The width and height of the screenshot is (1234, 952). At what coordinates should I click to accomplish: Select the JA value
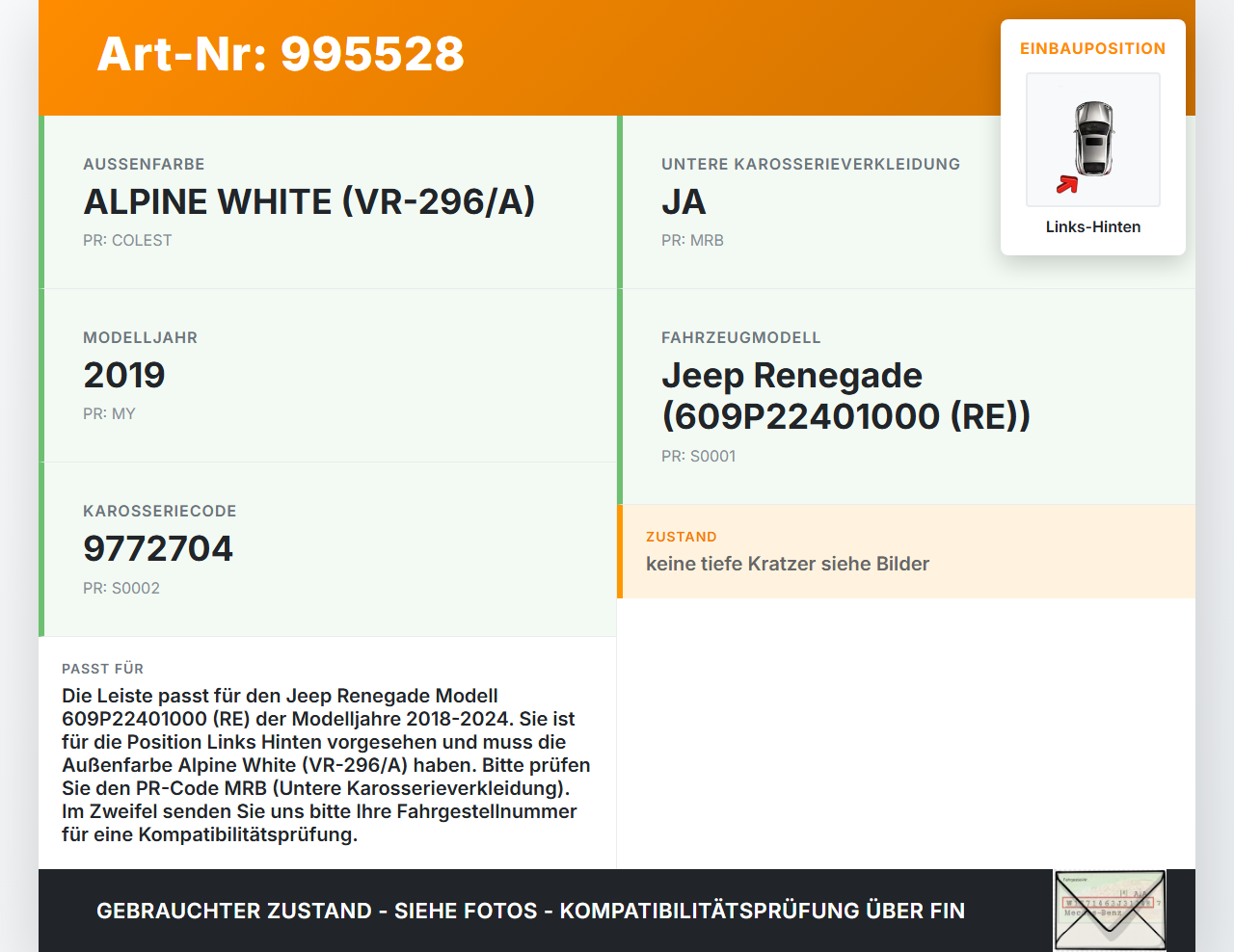684,202
